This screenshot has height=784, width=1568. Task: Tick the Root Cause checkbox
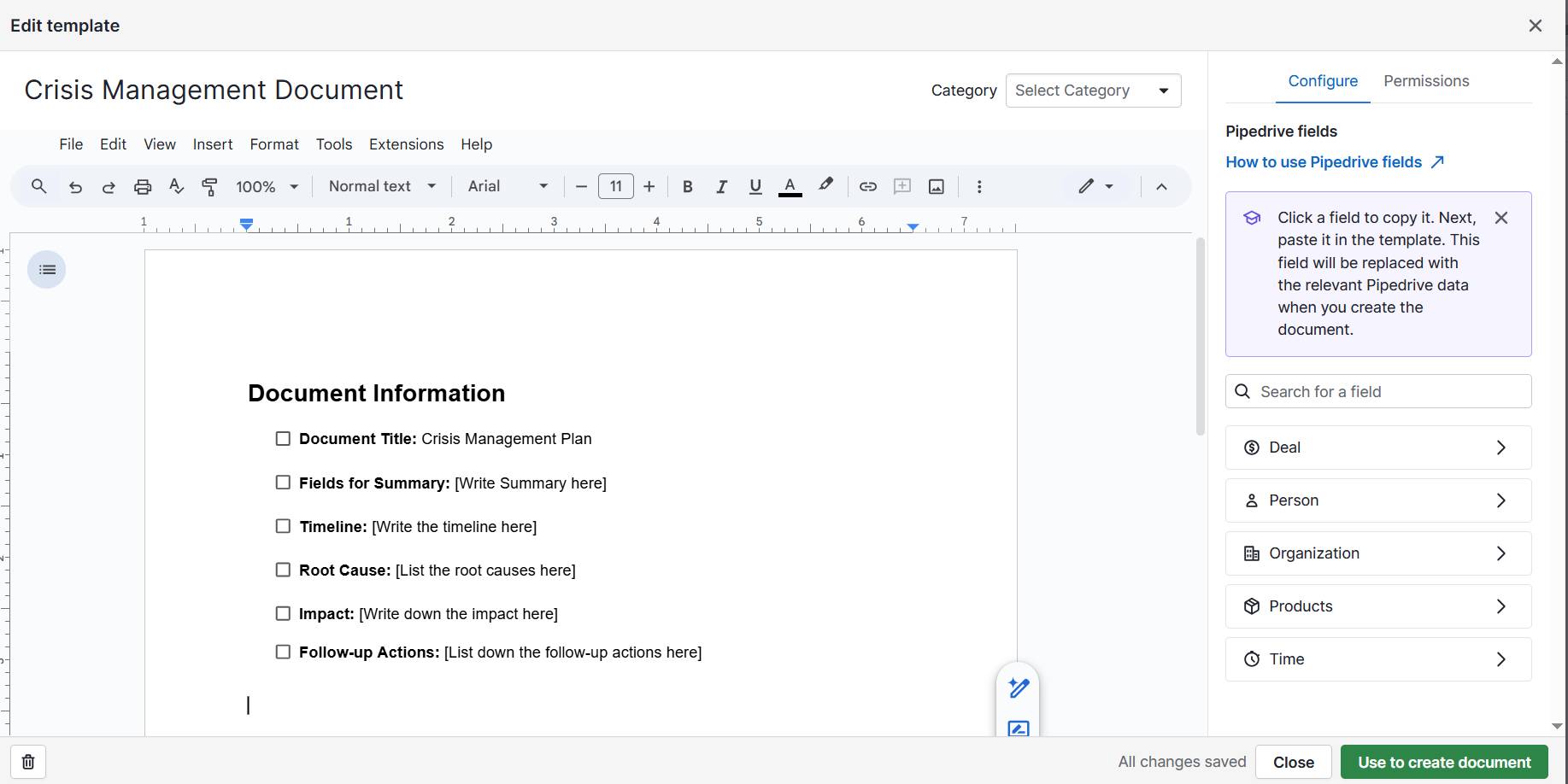[x=283, y=570]
